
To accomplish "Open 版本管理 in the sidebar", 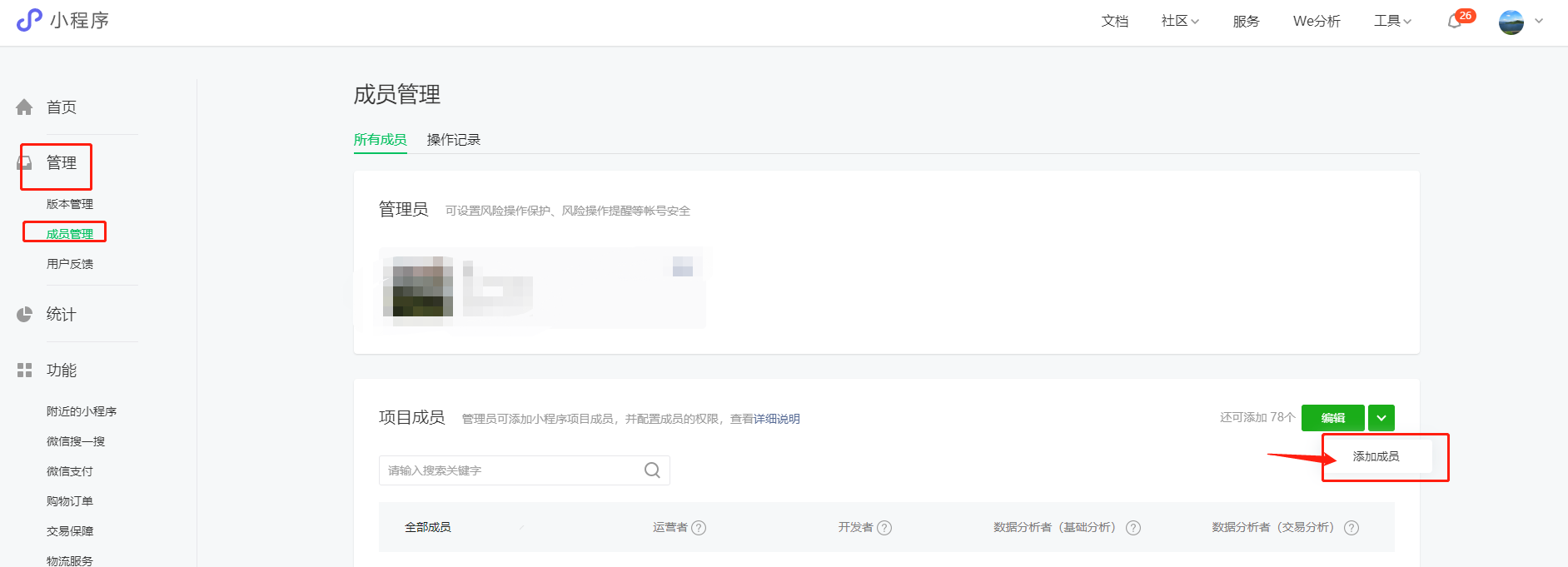I will (69, 204).
